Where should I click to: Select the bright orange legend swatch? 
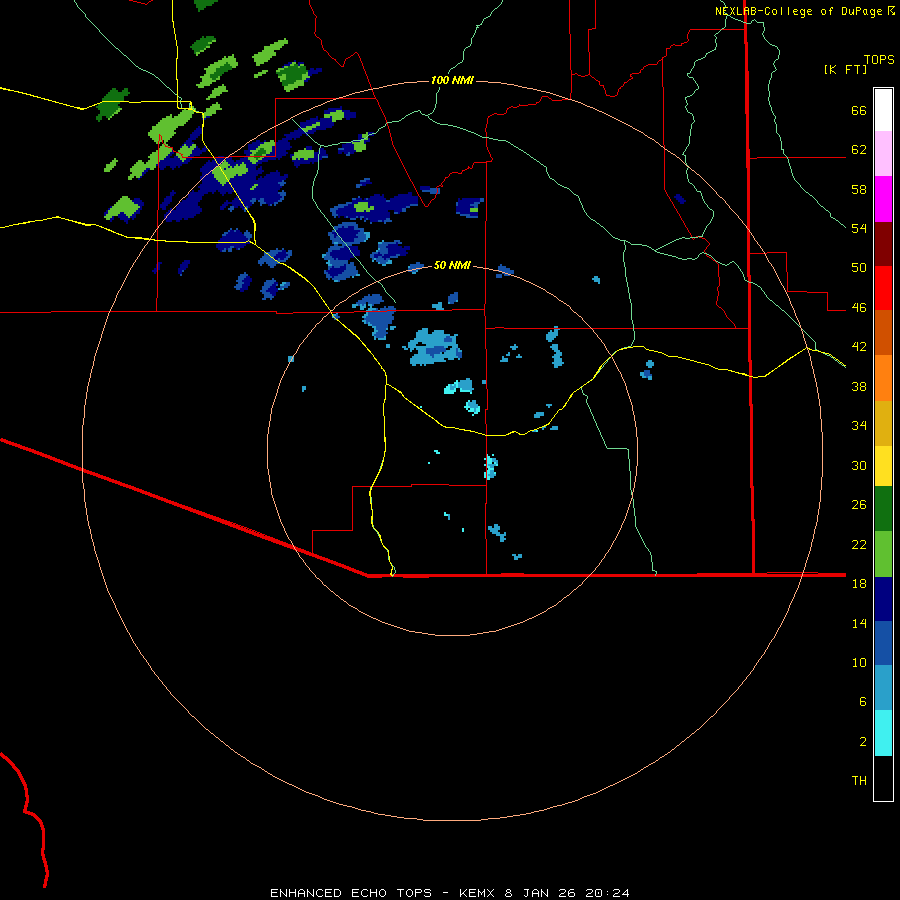(883, 378)
